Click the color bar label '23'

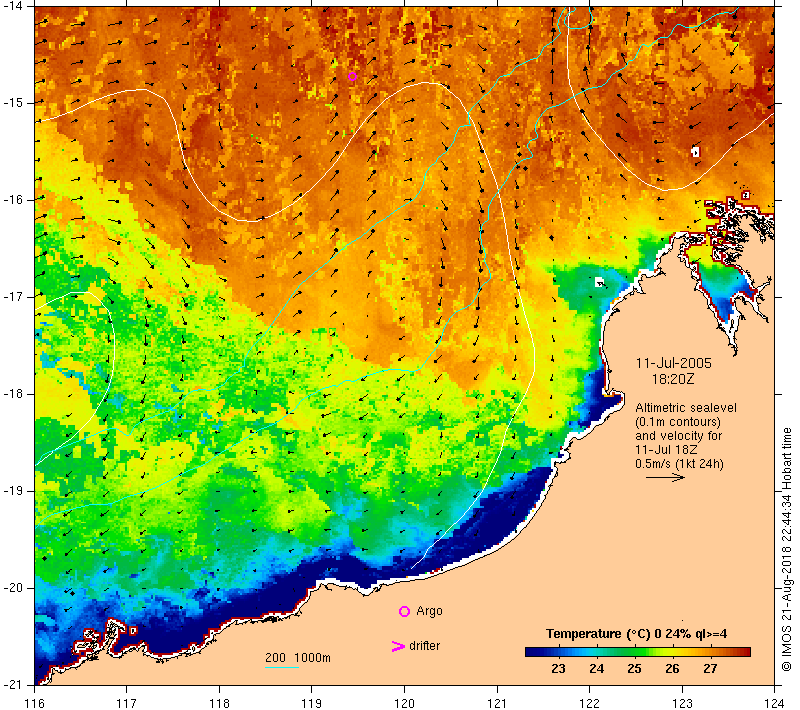[558, 669]
